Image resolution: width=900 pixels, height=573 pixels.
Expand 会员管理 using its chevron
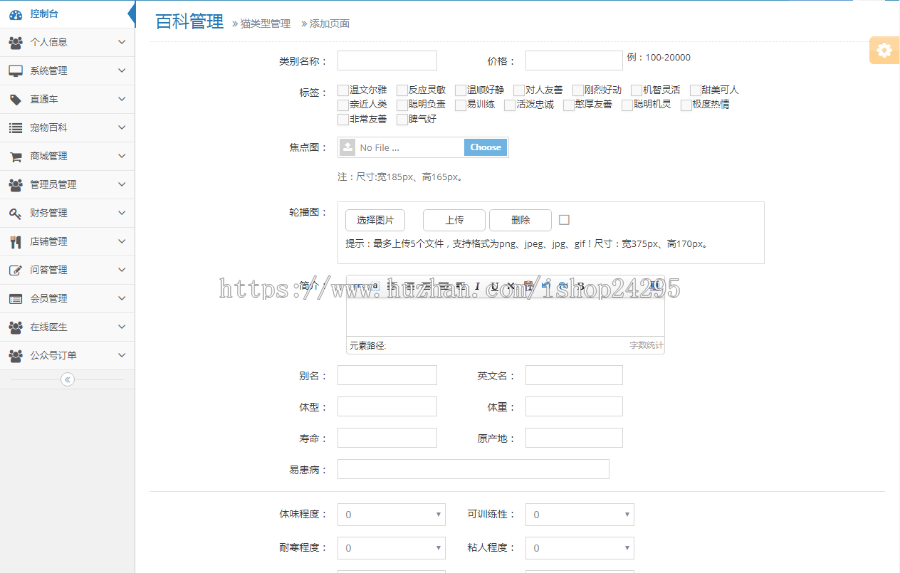pyautogui.click(x=122, y=299)
